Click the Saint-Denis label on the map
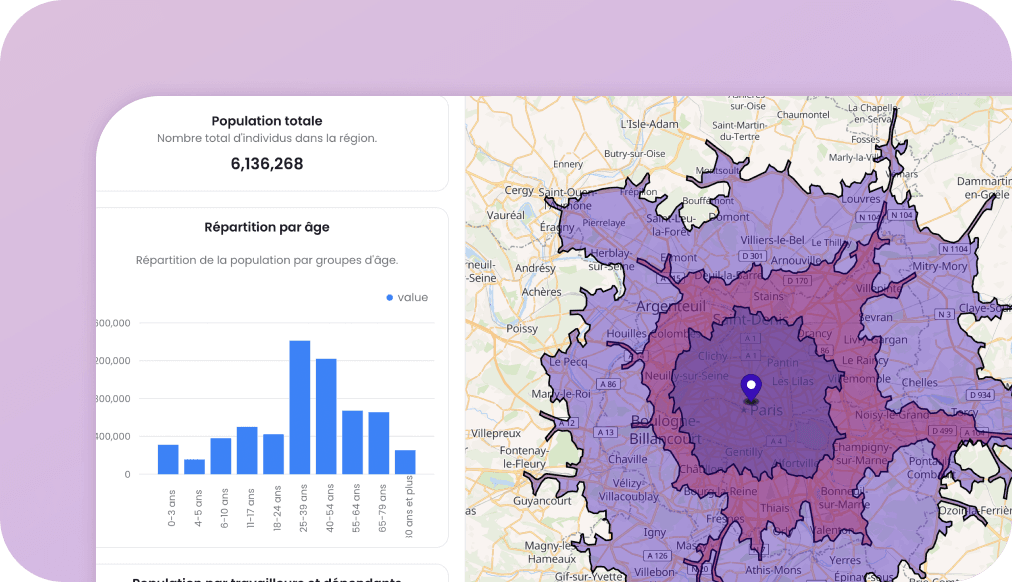 (x=751, y=319)
